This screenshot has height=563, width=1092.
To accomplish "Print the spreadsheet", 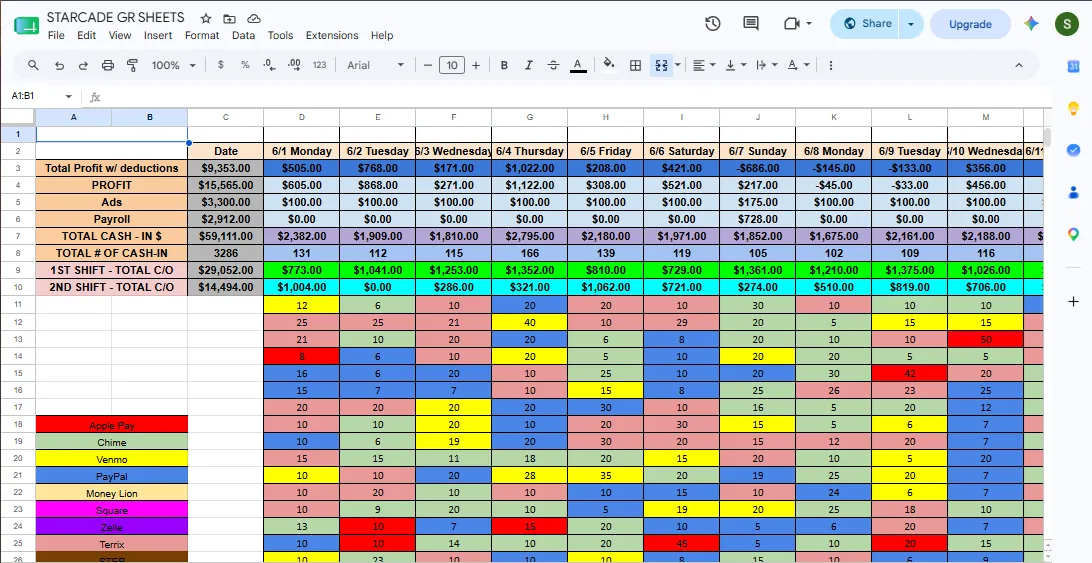I will point(107,65).
